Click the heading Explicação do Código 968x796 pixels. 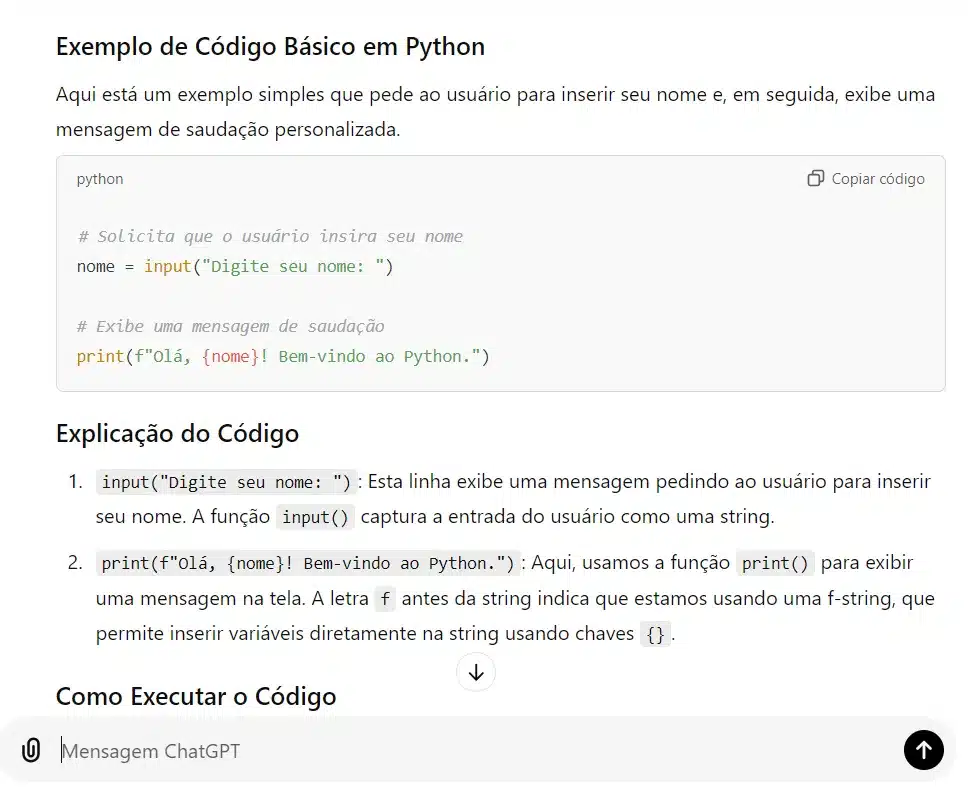(x=177, y=433)
